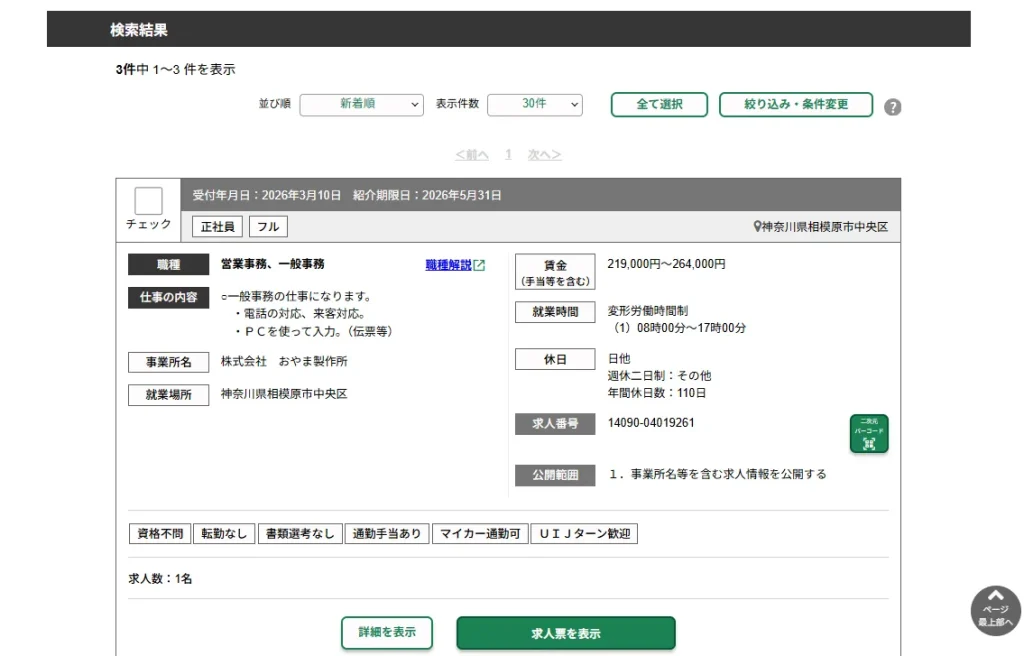Go to previous page via <前へ
Screen dimensions: 1024x656
(472, 155)
